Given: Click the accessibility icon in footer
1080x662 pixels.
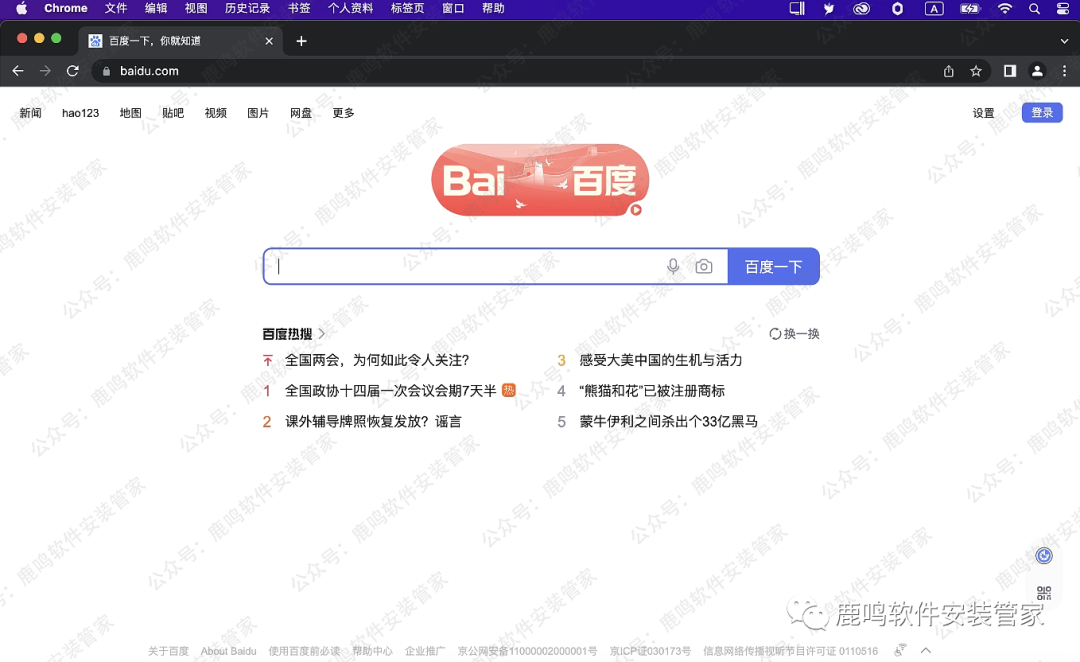Looking at the screenshot, I should click(900, 650).
